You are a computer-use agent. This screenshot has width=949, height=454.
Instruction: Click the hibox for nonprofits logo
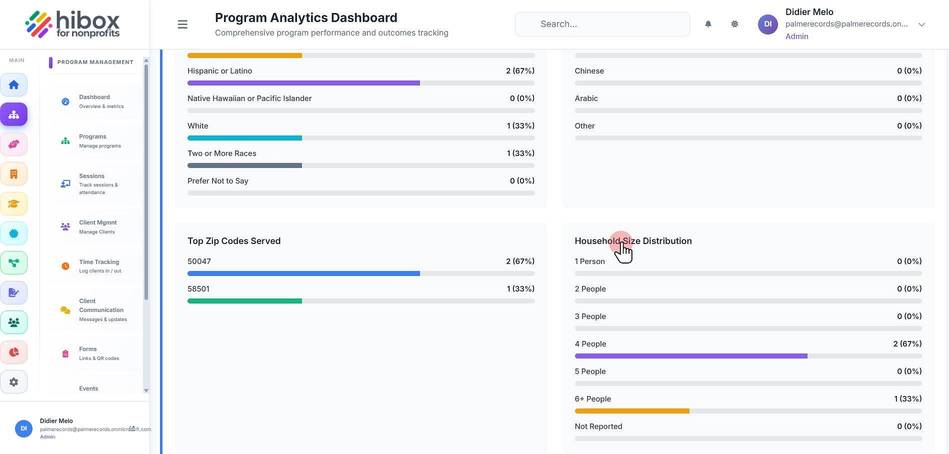click(73, 24)
